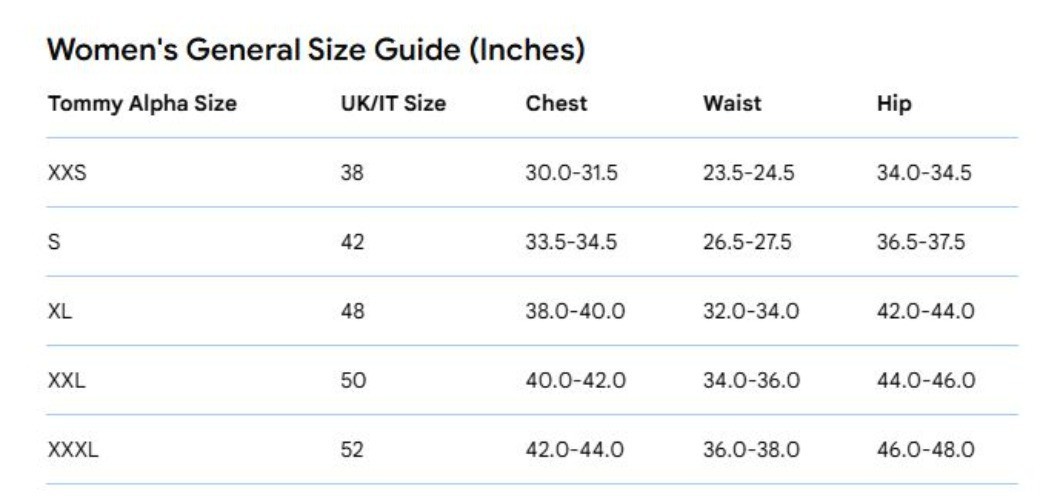The height and width of the screenshot is (500, 1046).
Task: Select the XXL size row label
Action: pyautogui.click(x=66, y=381)
